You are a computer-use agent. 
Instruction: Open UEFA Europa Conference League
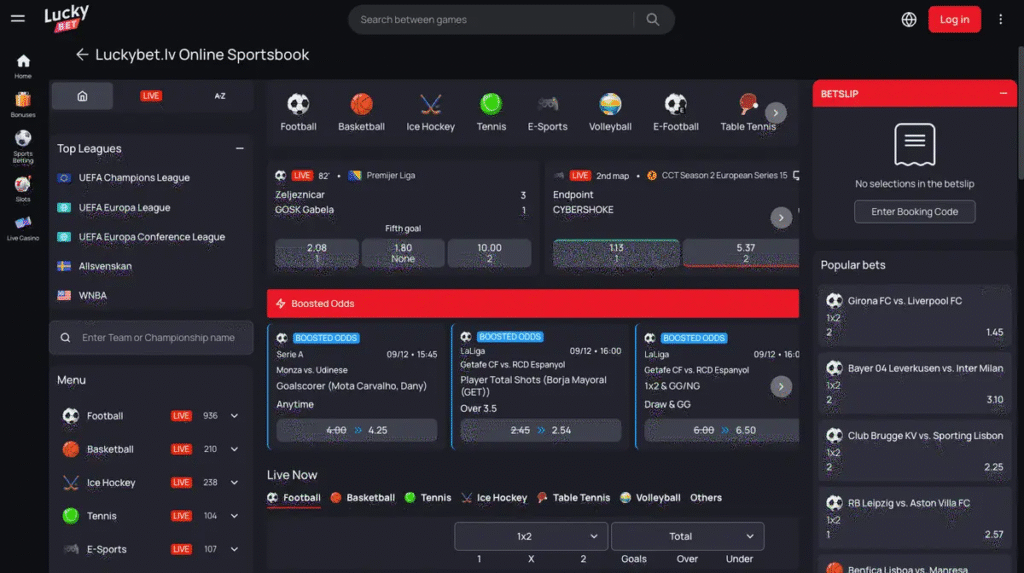(151, 237)
